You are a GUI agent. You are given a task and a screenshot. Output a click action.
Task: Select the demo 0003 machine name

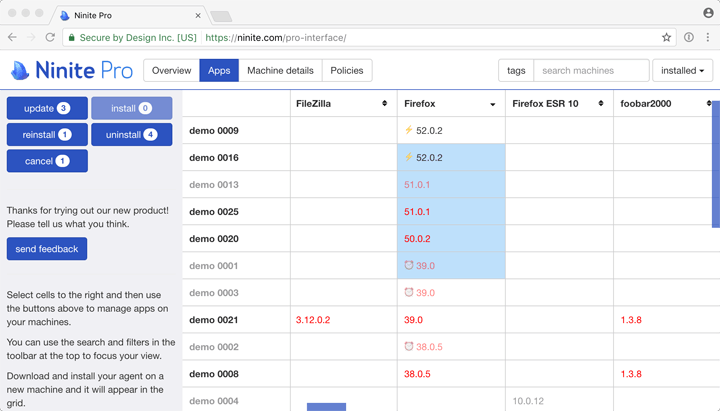pyautogui.click(x=214, y=293)
